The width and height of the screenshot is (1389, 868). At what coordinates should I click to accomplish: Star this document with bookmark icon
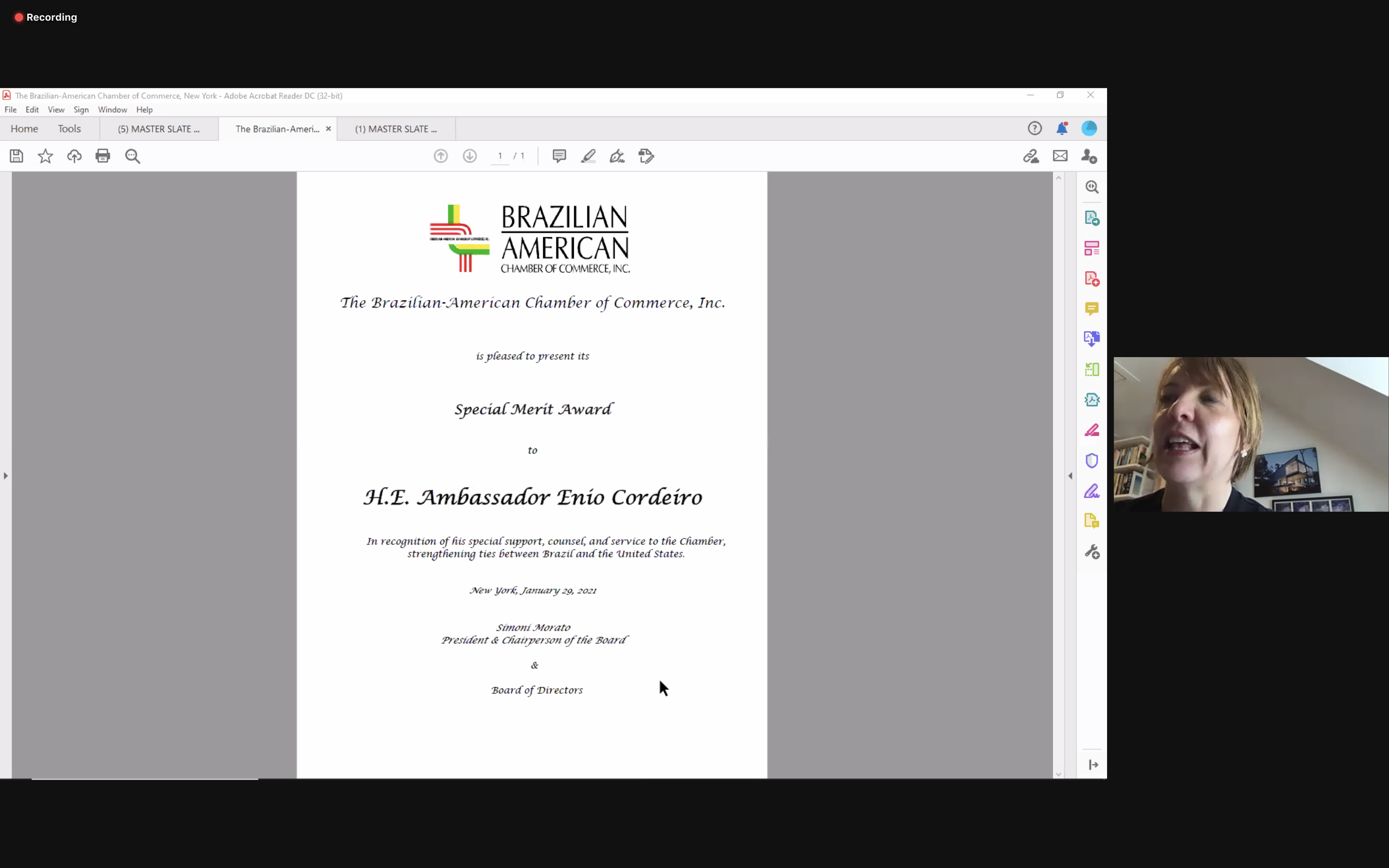tap(45, 156)
